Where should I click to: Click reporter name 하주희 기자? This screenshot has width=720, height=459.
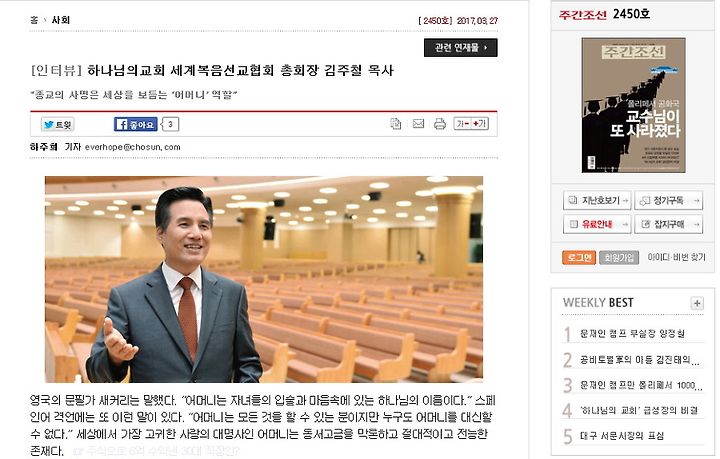tap(55, 147)
